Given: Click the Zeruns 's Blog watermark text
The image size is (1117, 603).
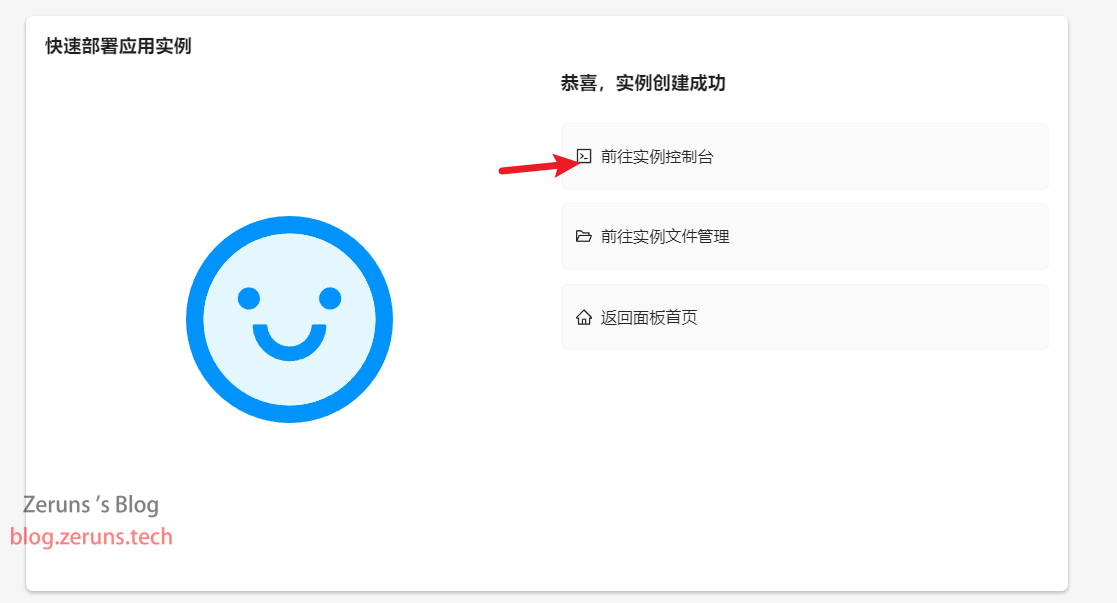Looking at the screenshot, I should click(x=91, y=504).
